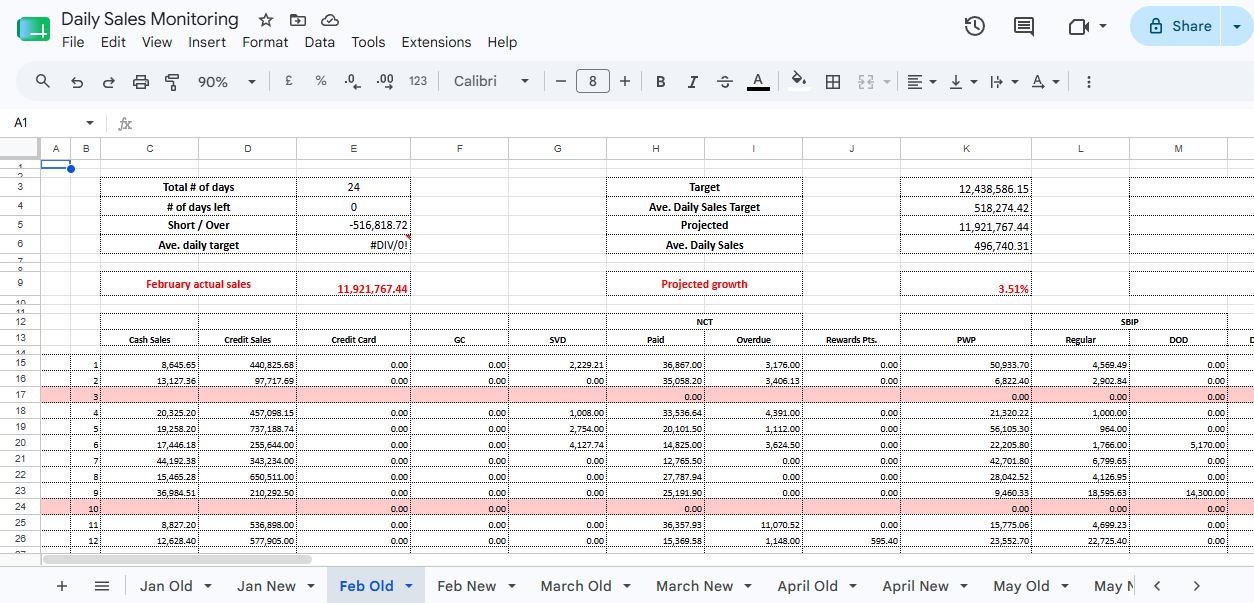This screenshot has height=603, width=1254.
Task: Open the Calibri font dropdown
Action: tap(491, 82)
